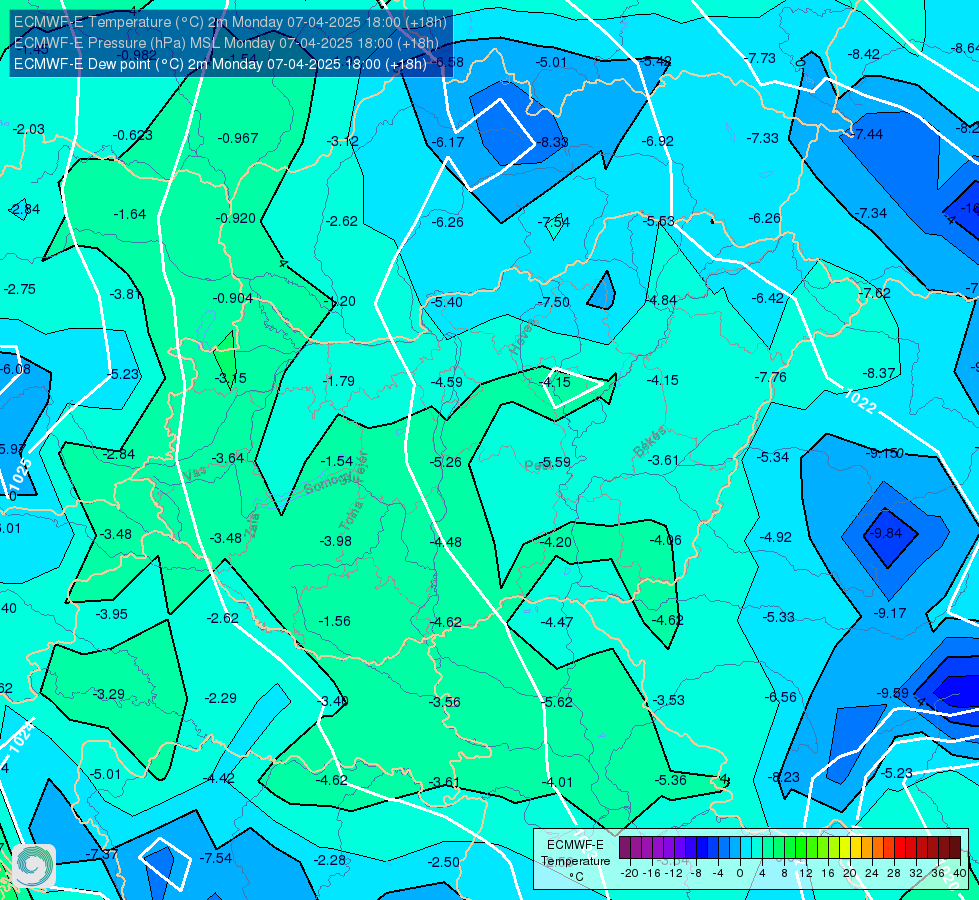This screenshot has height=900, width=979.
Task: Click the -6.92 dew point value
Action: pos(657,141)
